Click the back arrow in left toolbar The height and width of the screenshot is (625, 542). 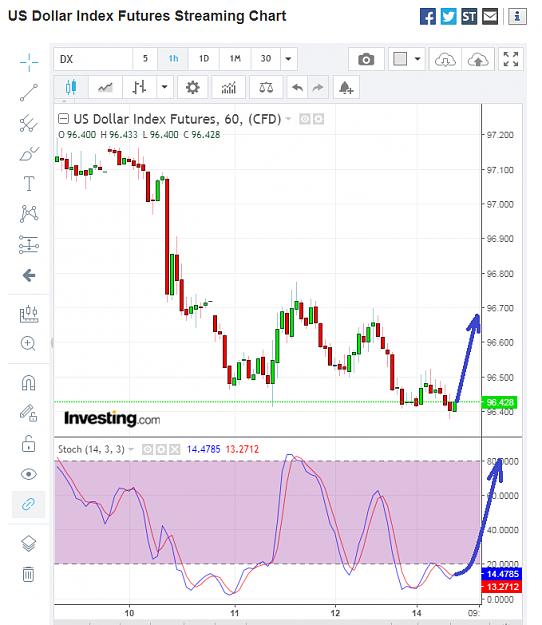pyautogui.click(x=29, y=275)
